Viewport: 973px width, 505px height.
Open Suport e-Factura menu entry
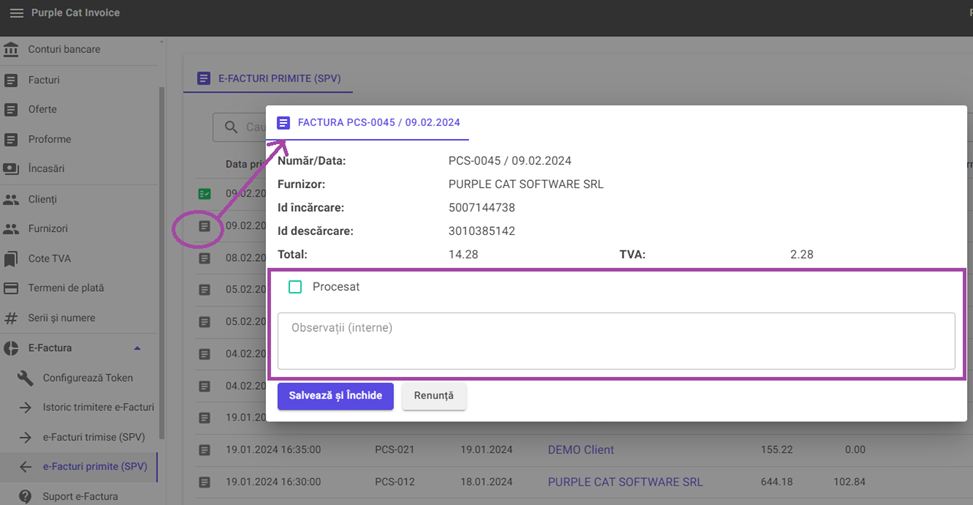point(80,496)
